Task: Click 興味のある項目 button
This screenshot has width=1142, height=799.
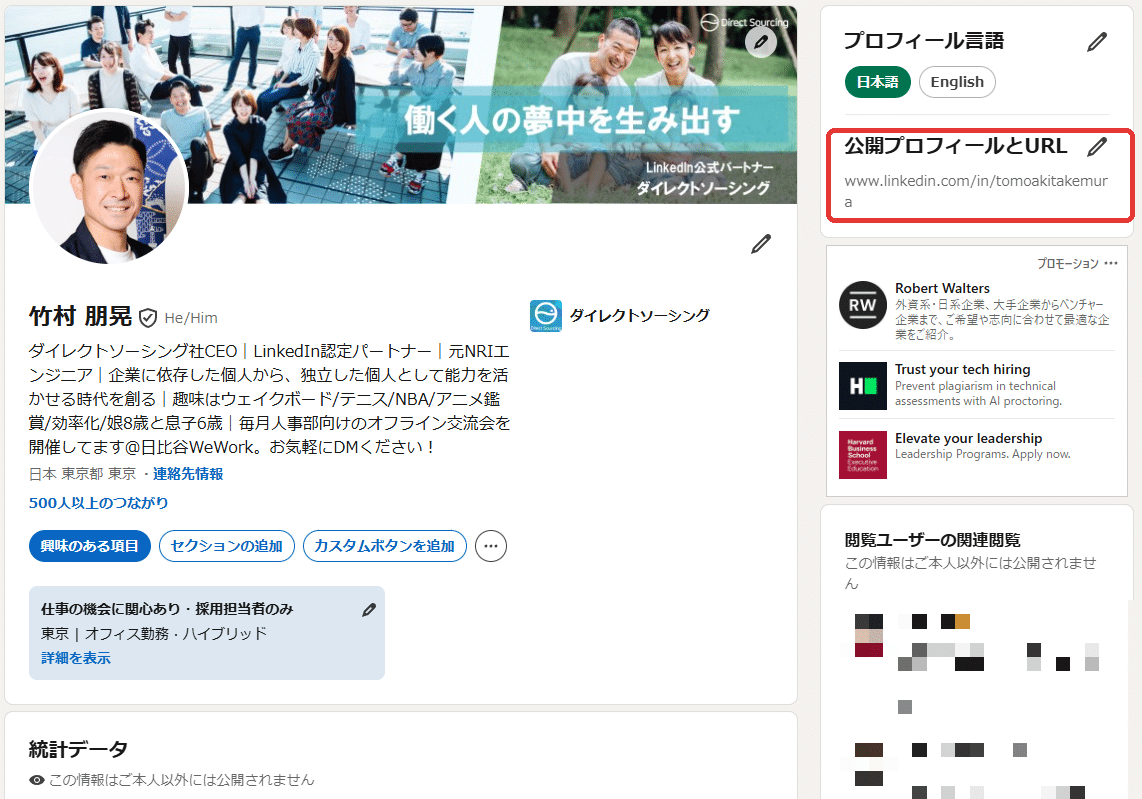Action: (90, 546)
